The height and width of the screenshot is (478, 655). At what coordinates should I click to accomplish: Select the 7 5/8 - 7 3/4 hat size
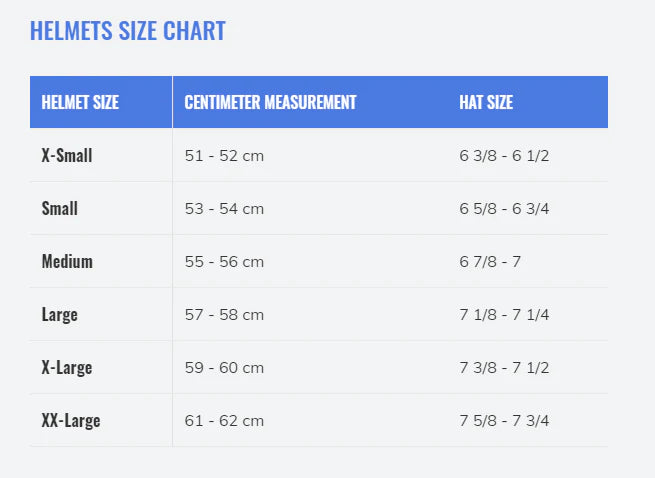pos(504,421)
